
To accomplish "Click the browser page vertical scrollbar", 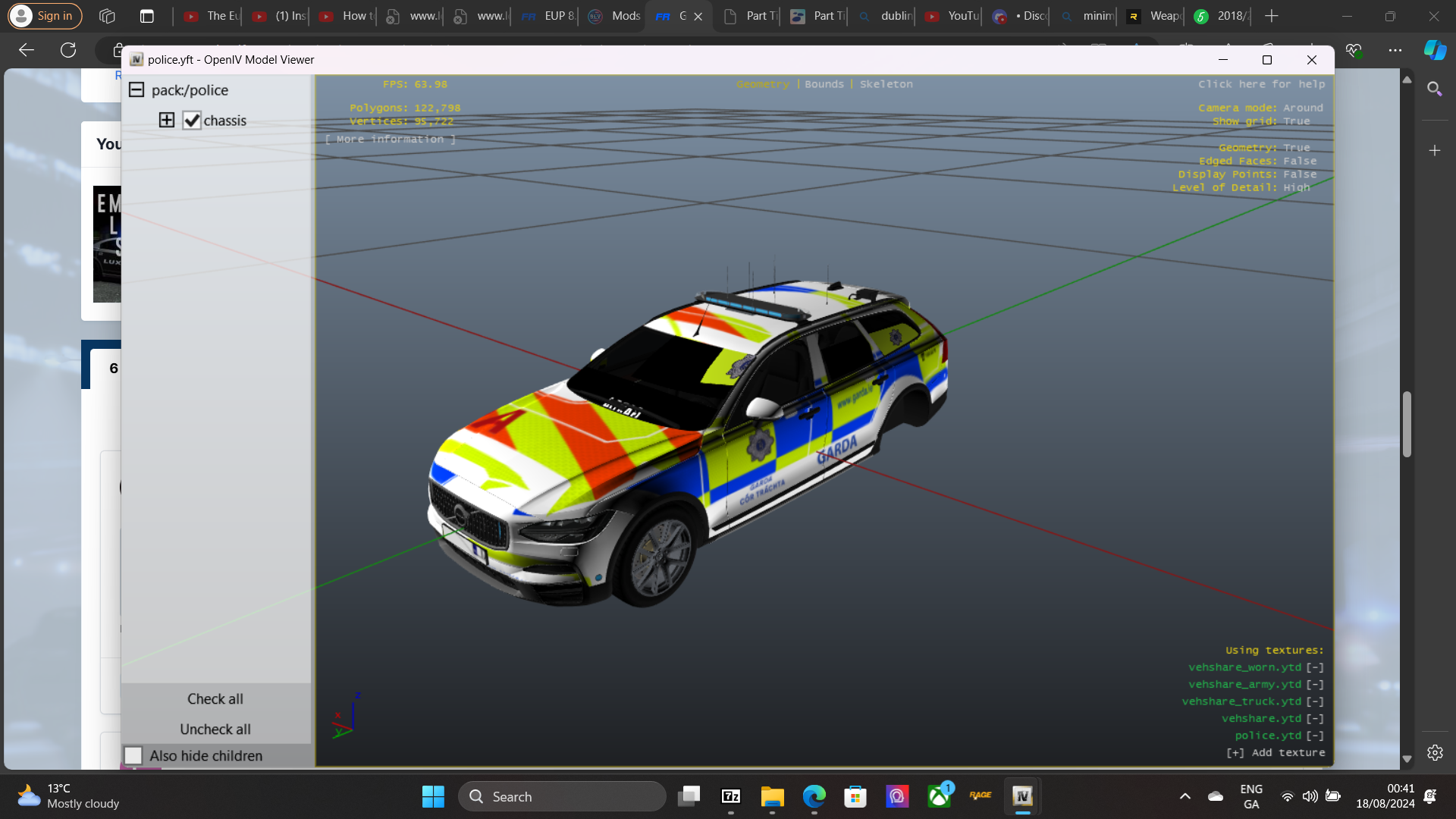I will [1407, 425].
